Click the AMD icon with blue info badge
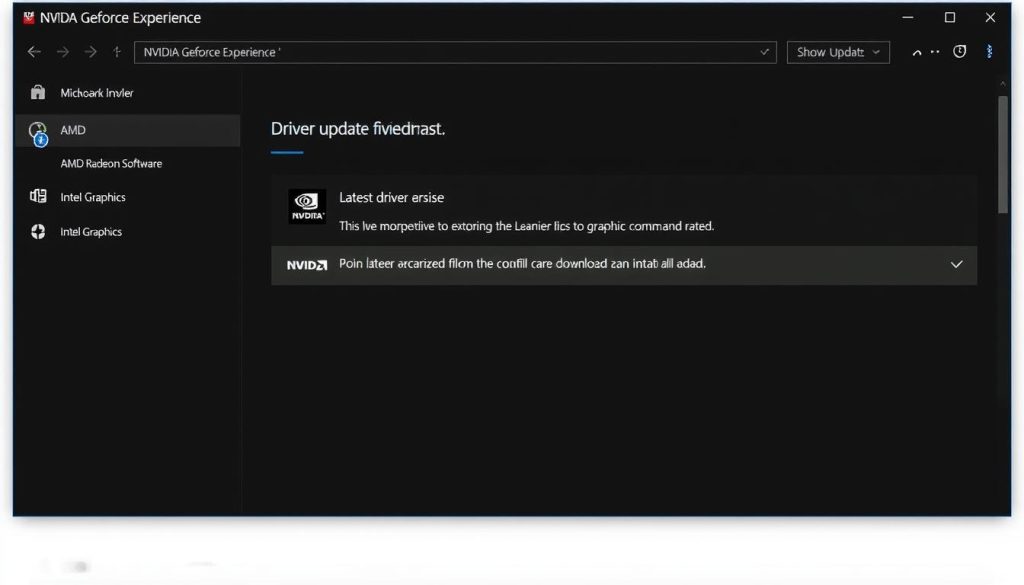The height and width of the screenshot is (585, 1024). [38, 132]
